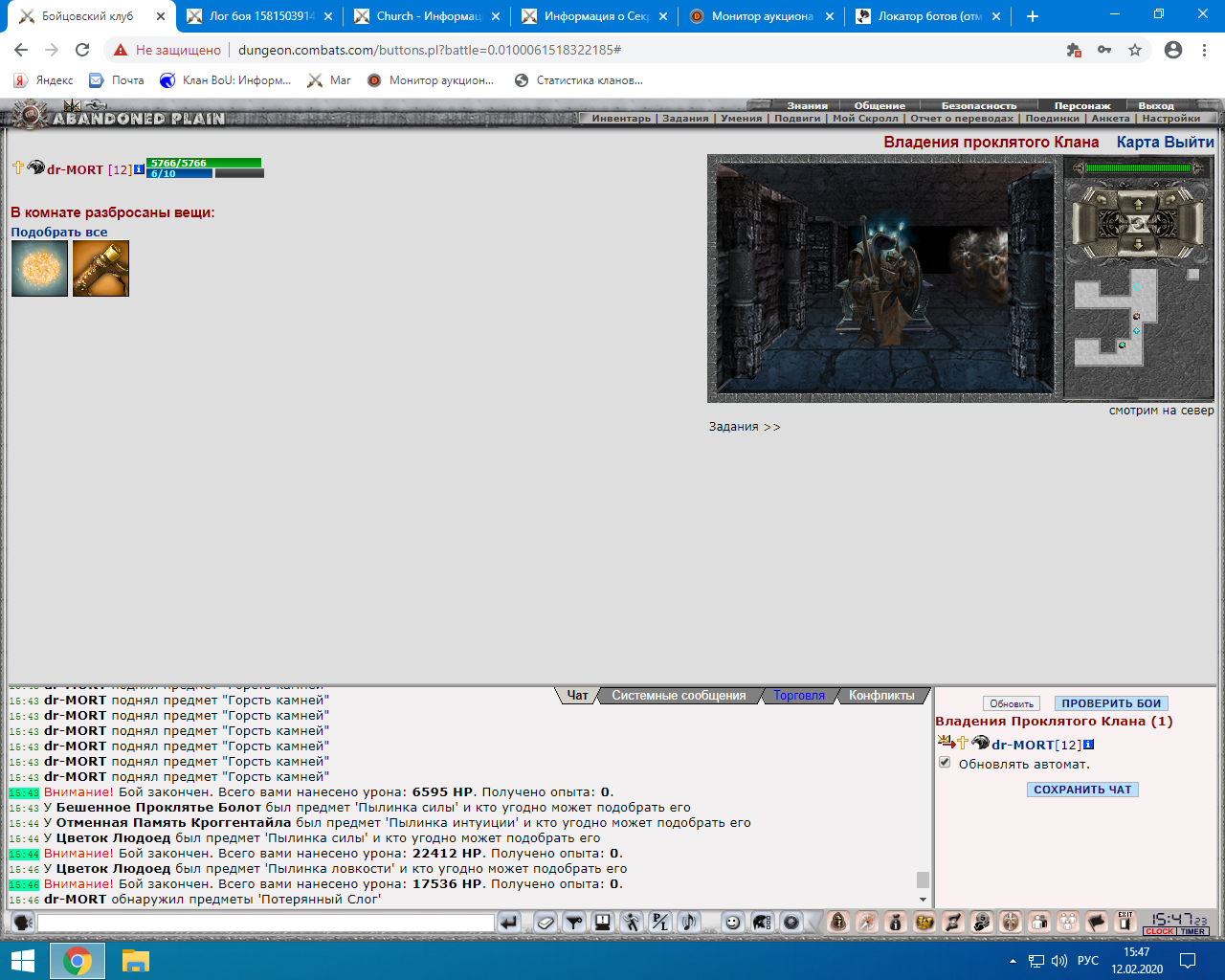Click the running-figure icon in chat toolbar
The height and width of the screenshot is (980, 1225).
pyautogui.click(x=631, y=922)
